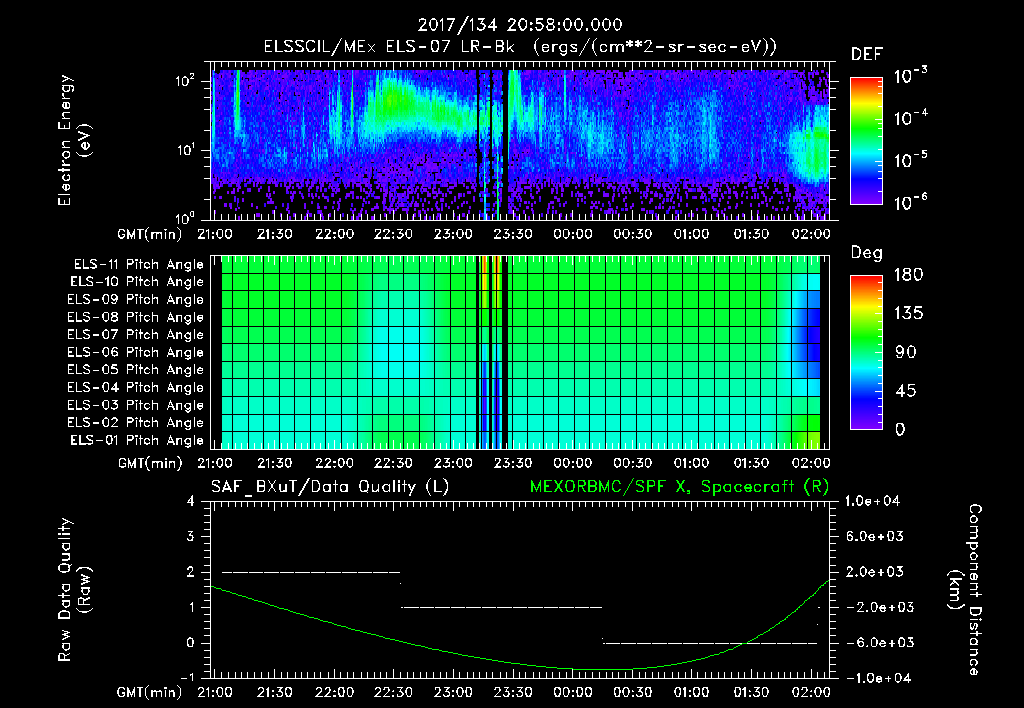The image size is (1024, 708).
Task: Click the DEF color bar legend
Action: [x=866, y=140]
